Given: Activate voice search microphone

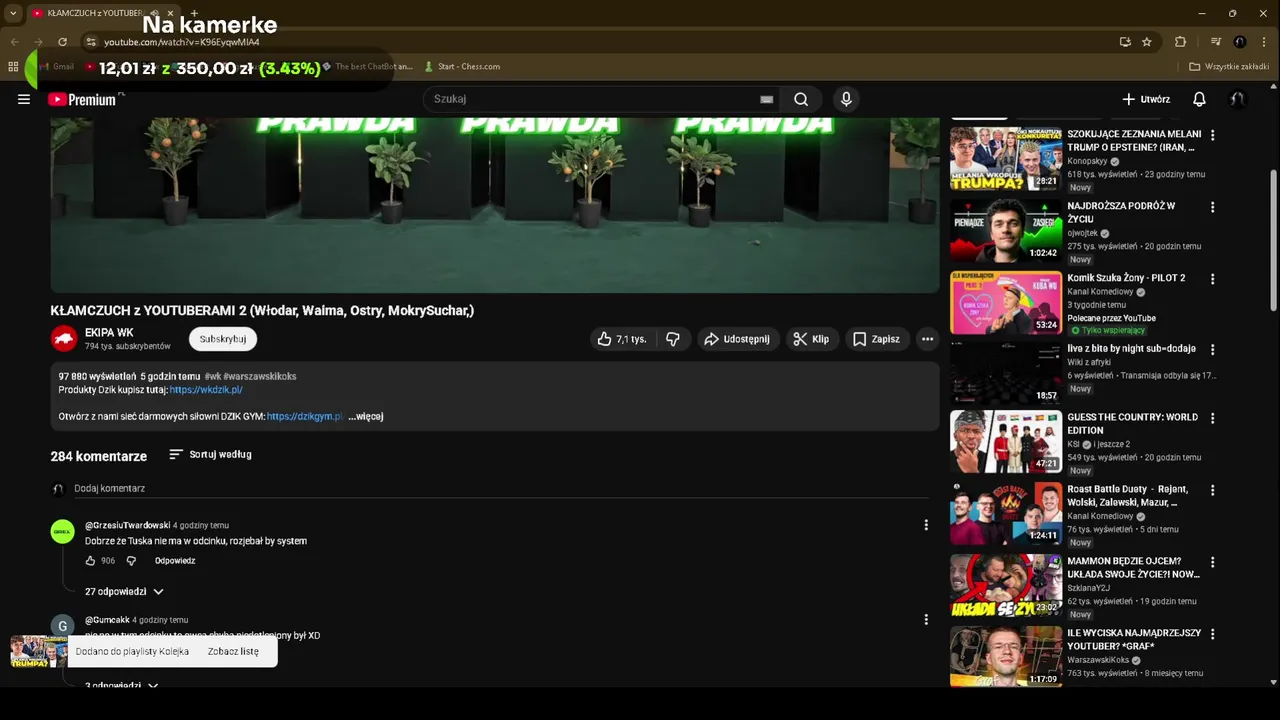Looking at the screenshot, I should (846, 99).
